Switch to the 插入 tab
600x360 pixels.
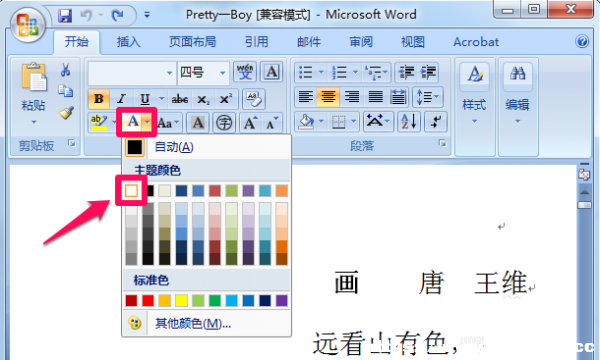pos(129,42)
